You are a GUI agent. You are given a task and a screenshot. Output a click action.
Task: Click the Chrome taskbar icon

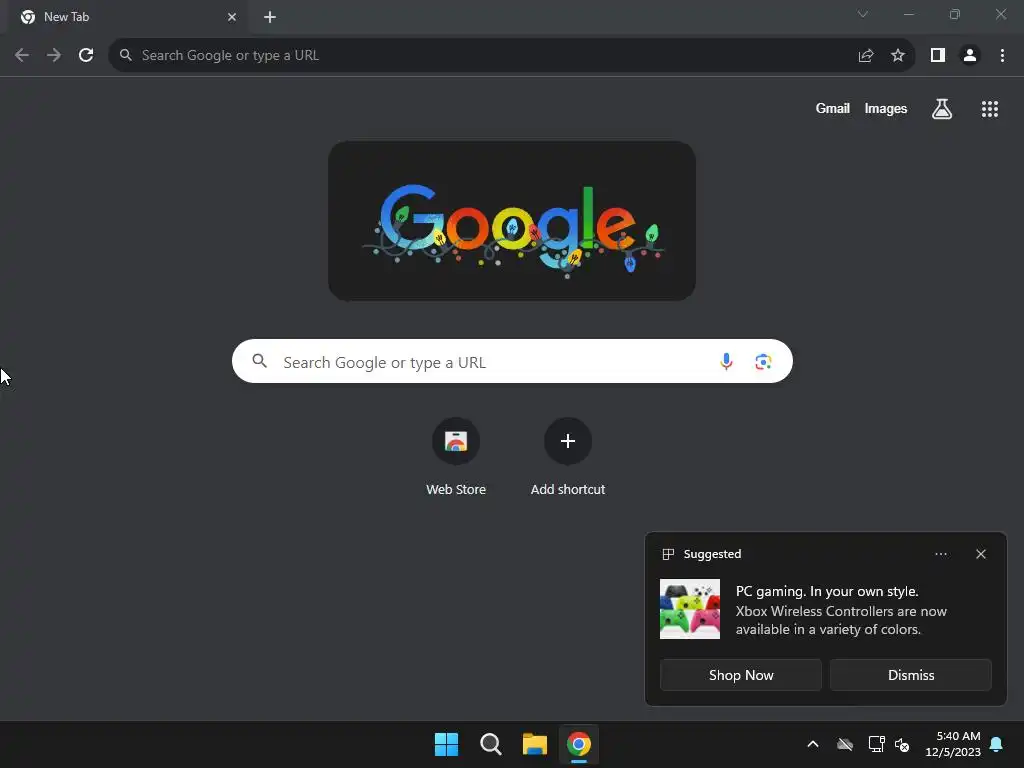(x=579, y=744)
